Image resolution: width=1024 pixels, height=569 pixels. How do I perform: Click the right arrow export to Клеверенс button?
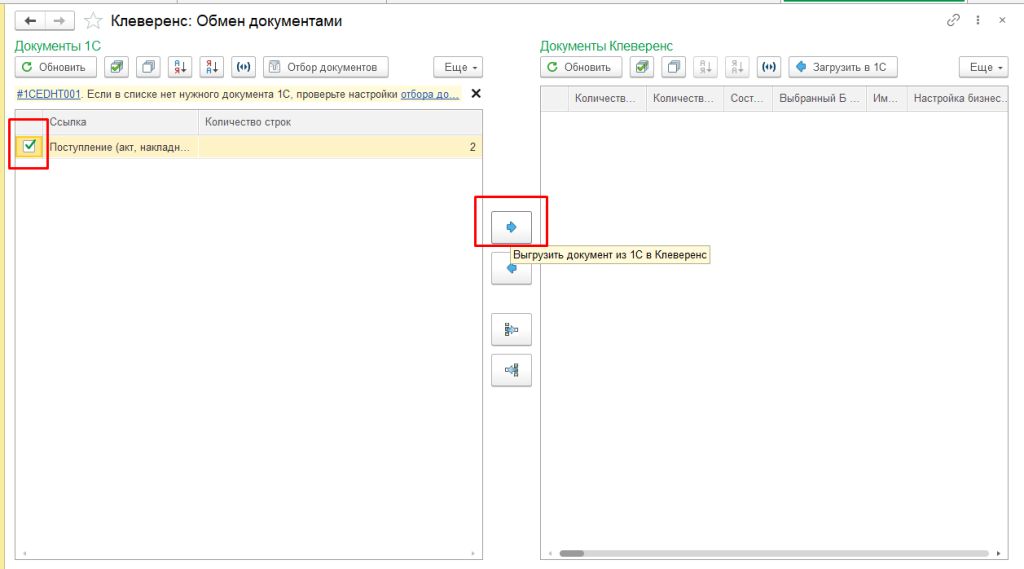(511, 227)
